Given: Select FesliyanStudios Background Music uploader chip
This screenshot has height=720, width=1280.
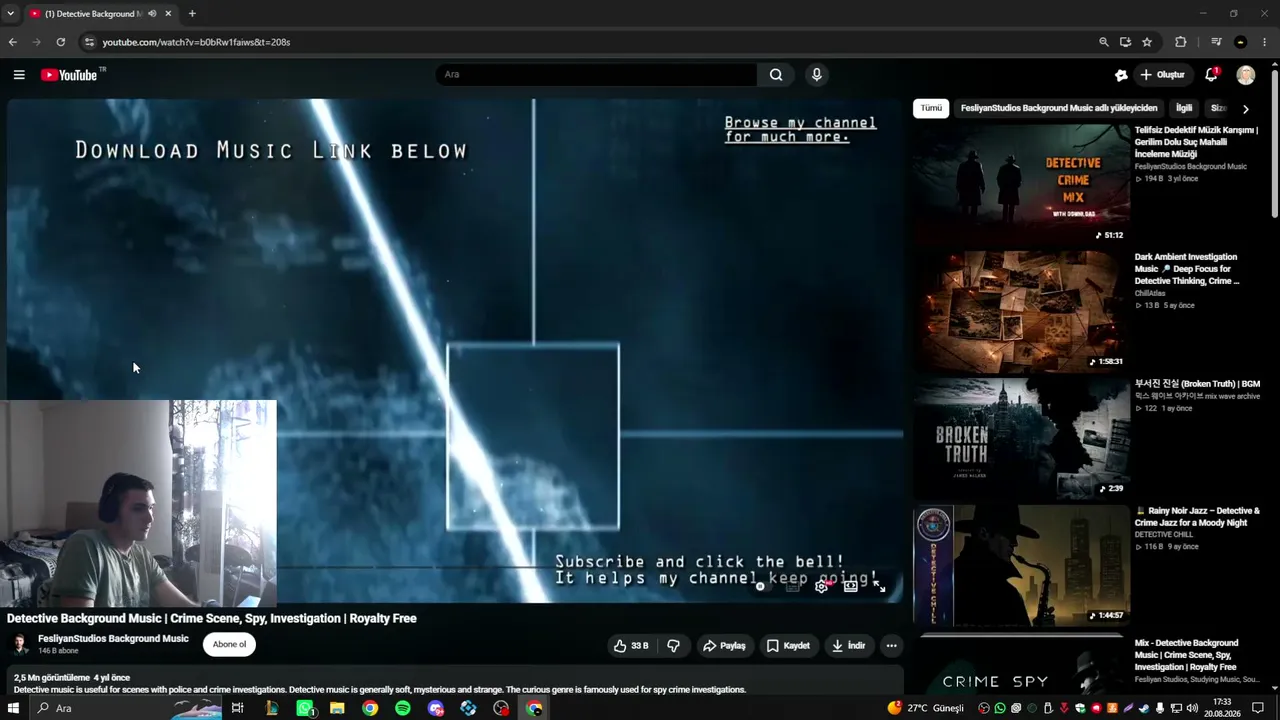Looking at the screenshot, I should pos(1059,108).
